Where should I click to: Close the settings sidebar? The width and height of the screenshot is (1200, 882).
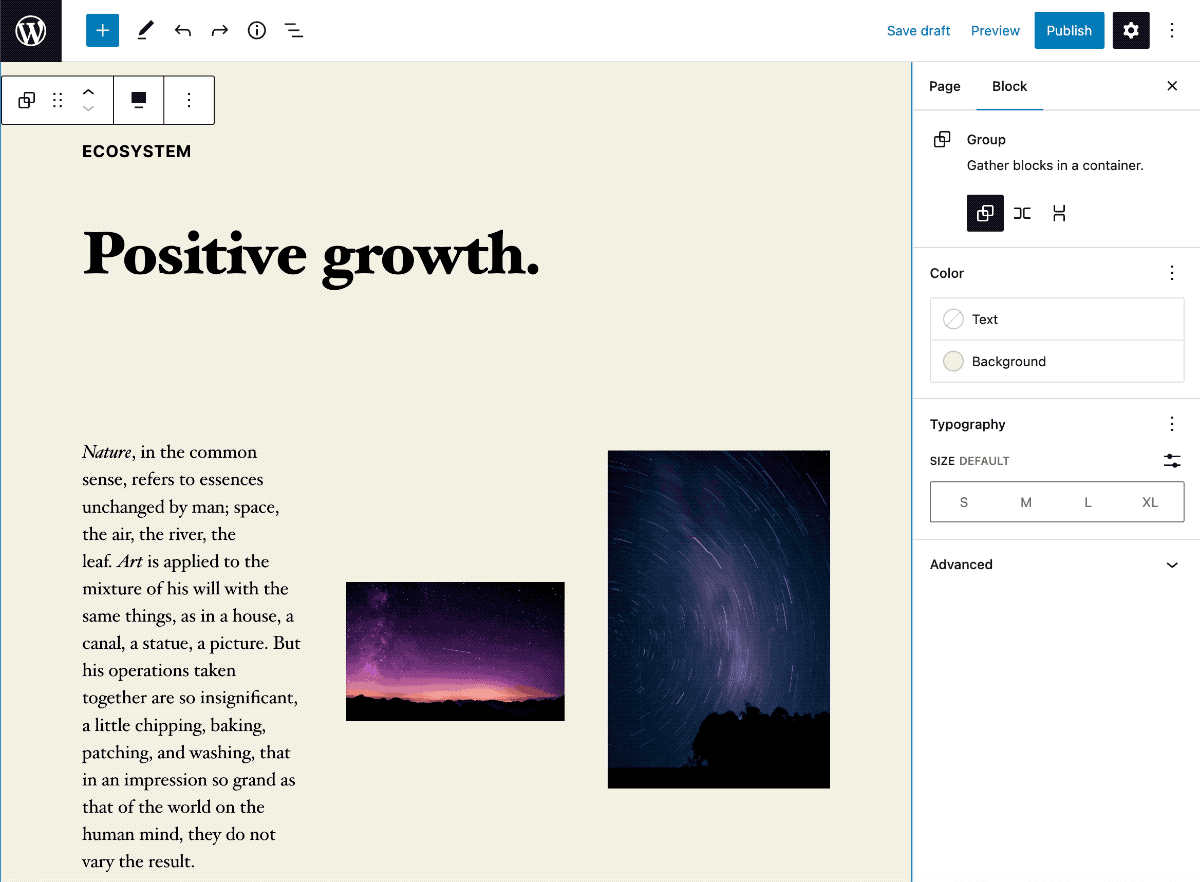coord(1172,86)
